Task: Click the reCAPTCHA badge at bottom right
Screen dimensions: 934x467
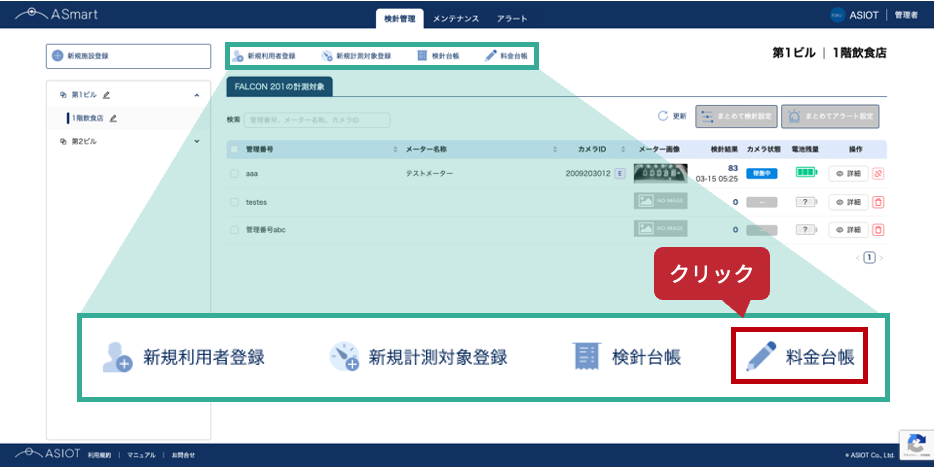Action: pyautogui.click(x=916, y=446)
